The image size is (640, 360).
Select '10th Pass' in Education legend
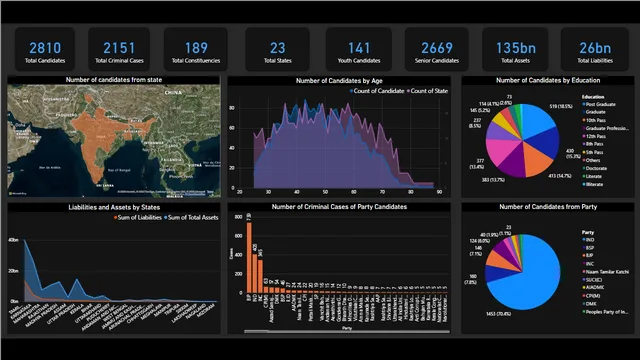tap(594, 120)
